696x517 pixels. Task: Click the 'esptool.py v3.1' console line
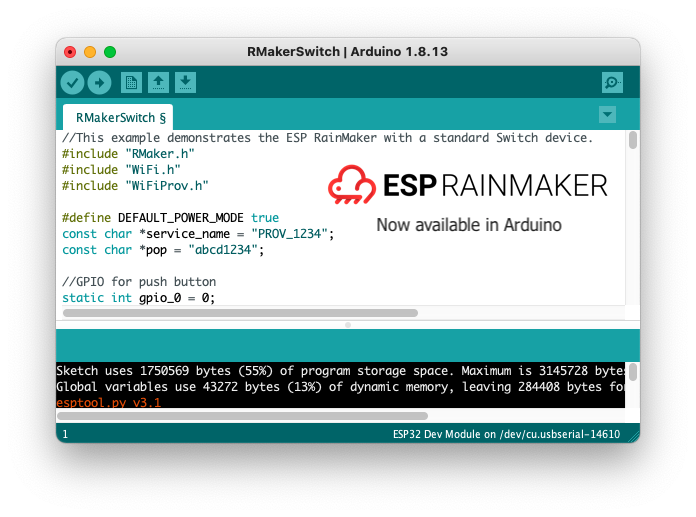[108, 403]
